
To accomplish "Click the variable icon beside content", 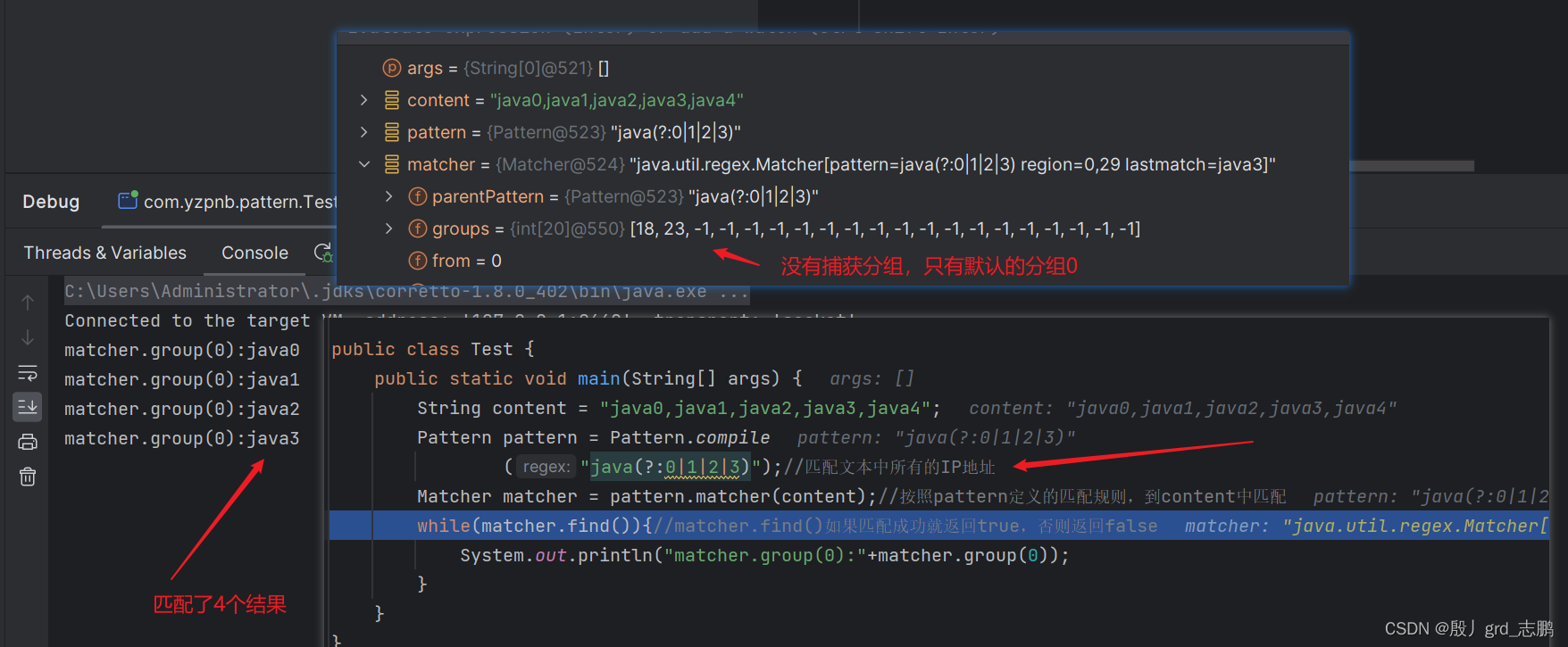I will click(x=391, y=100).
